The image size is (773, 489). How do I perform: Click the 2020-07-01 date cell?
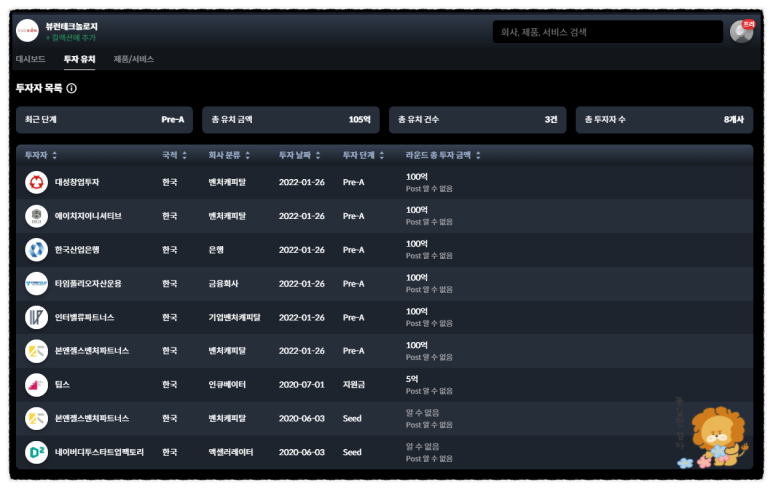coord(302,384)
